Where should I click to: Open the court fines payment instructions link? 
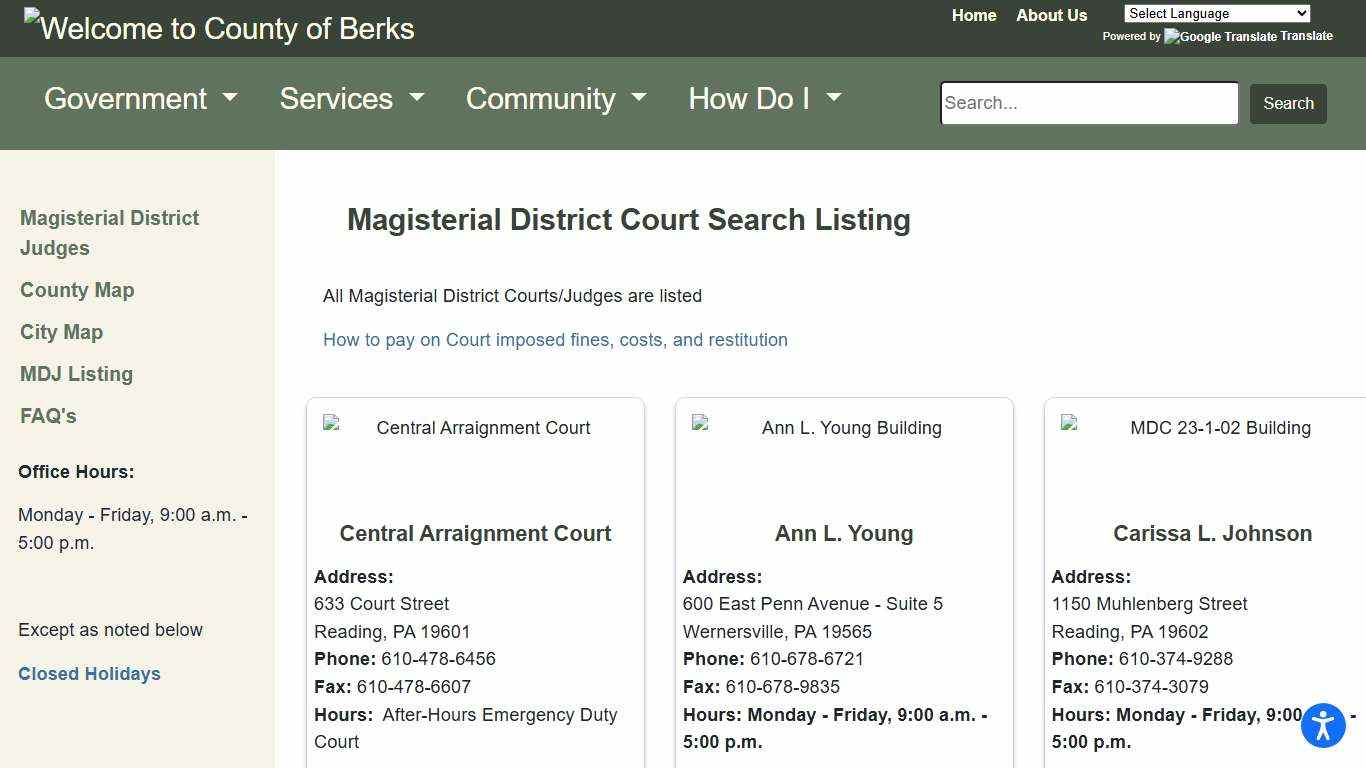[x=555, y=340]
